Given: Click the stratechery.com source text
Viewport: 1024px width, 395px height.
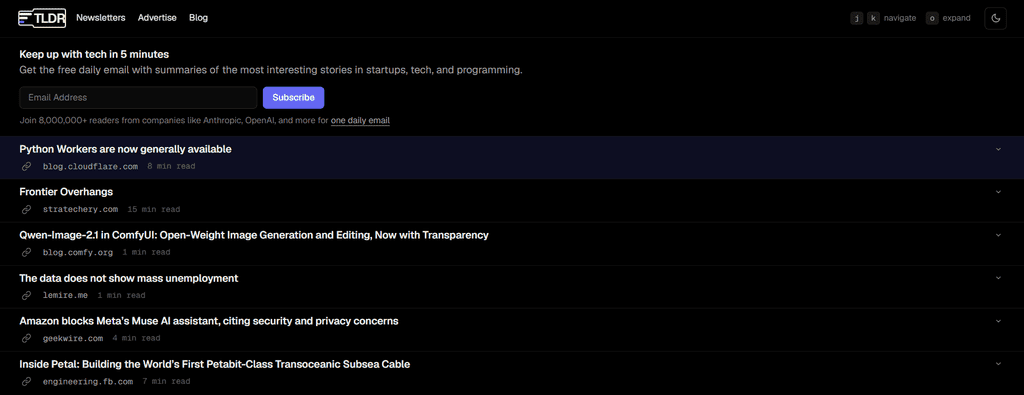Looking at the screenshot, I should (x=80, y=210).
